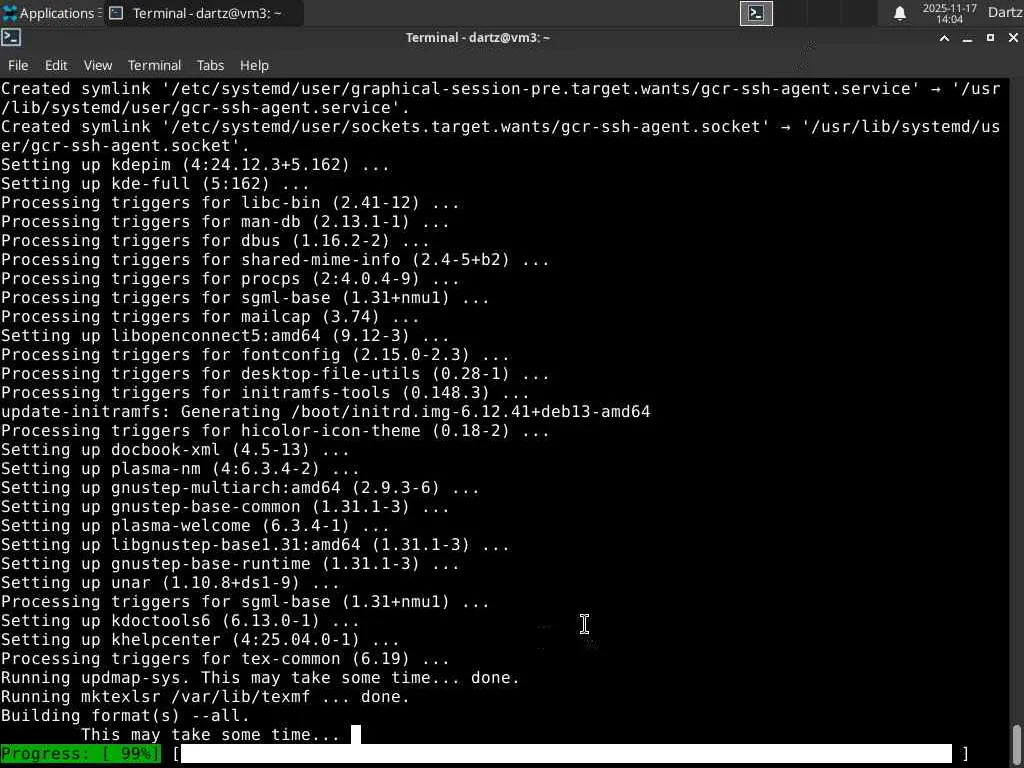Click the white apt progress bar
This screenshot has height=768, width=1024.
(566, 753)
